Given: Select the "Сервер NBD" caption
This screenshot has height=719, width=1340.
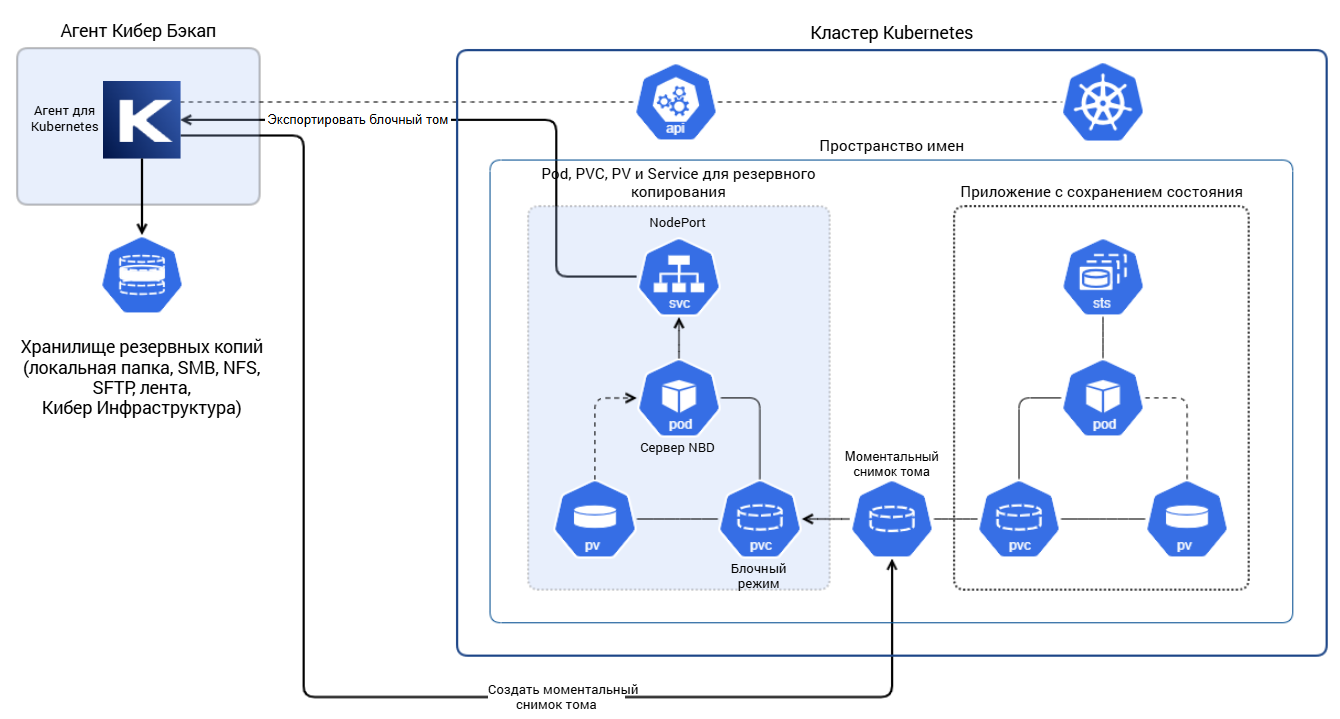Looking at the screenshot, I should click(677, 447).
